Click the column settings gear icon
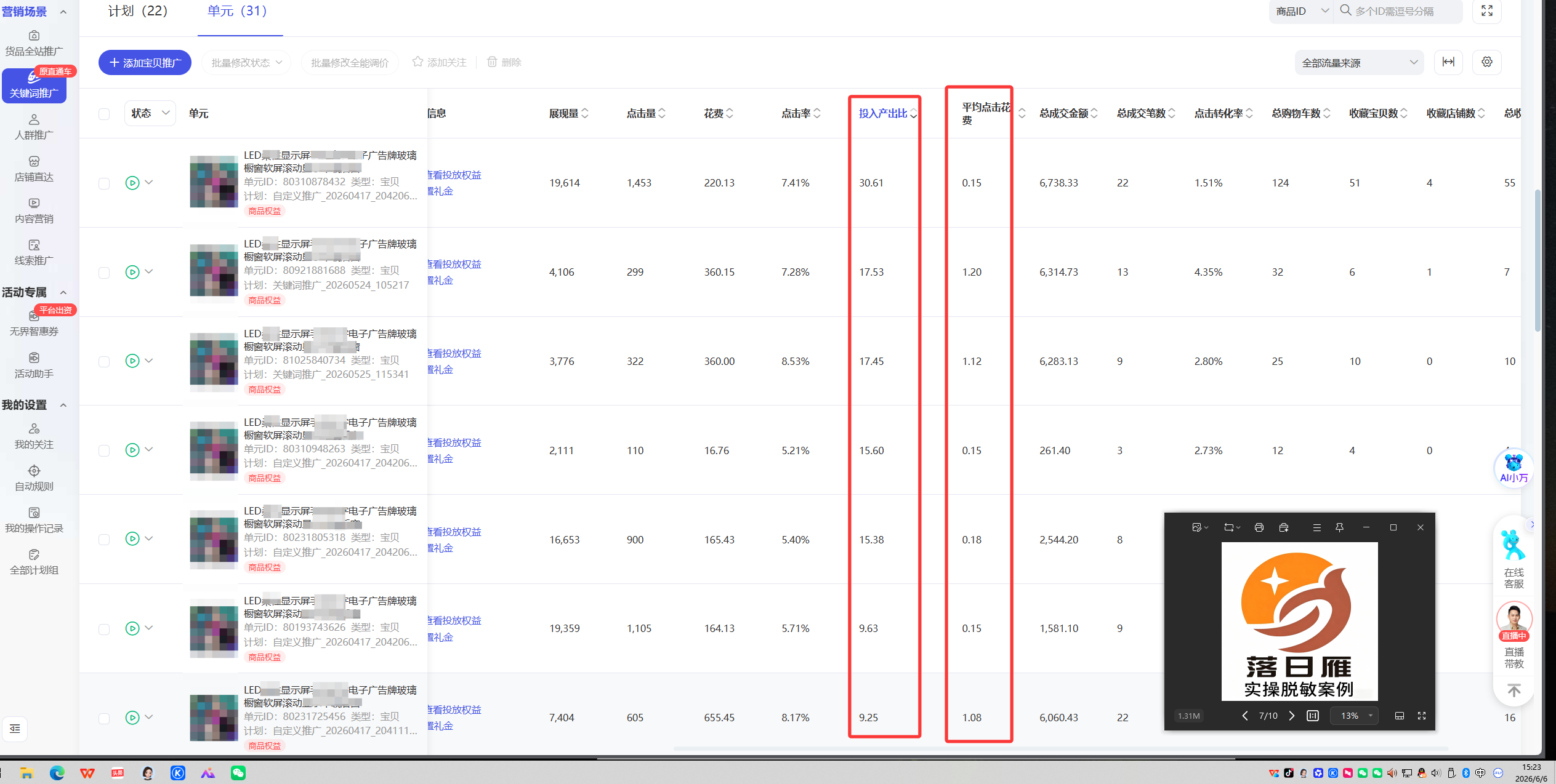Screen dimensions: 1556x784 1486,62
